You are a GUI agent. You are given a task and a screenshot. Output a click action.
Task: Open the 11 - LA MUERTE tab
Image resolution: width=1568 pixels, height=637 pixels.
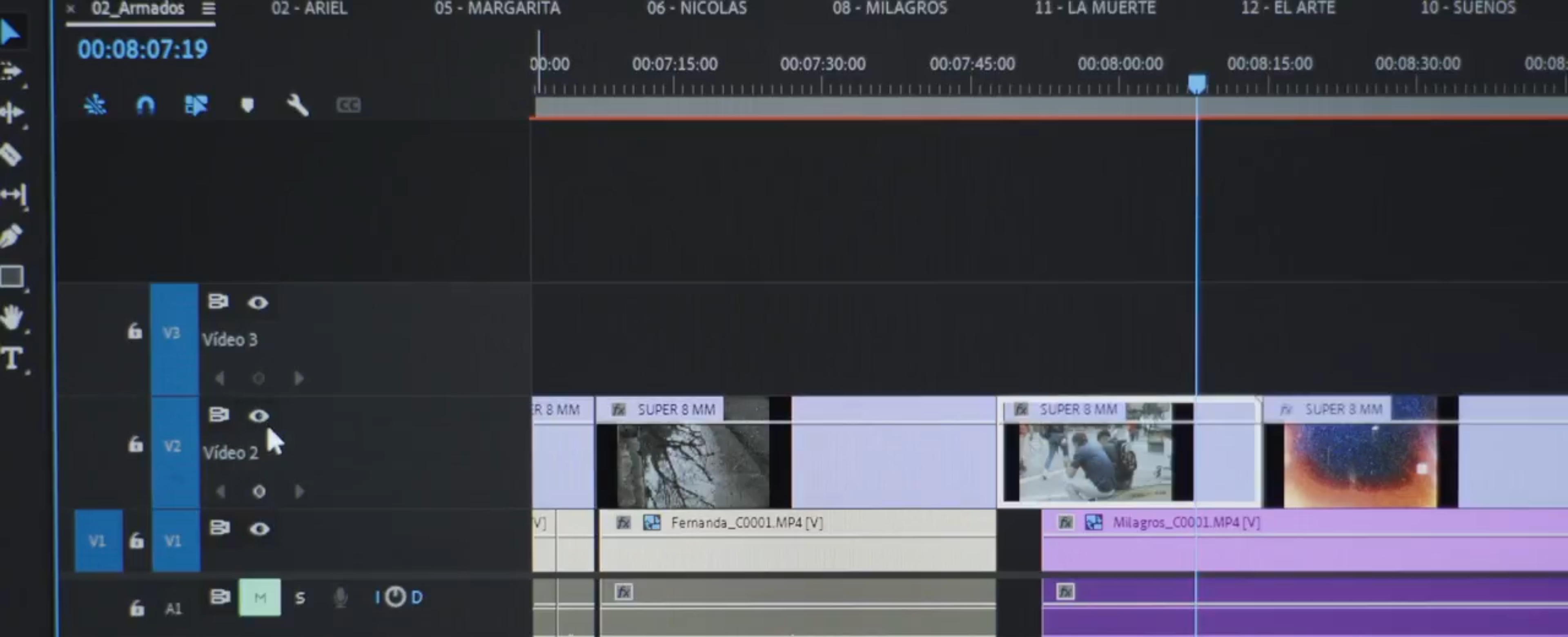(x=1095, y=9)
